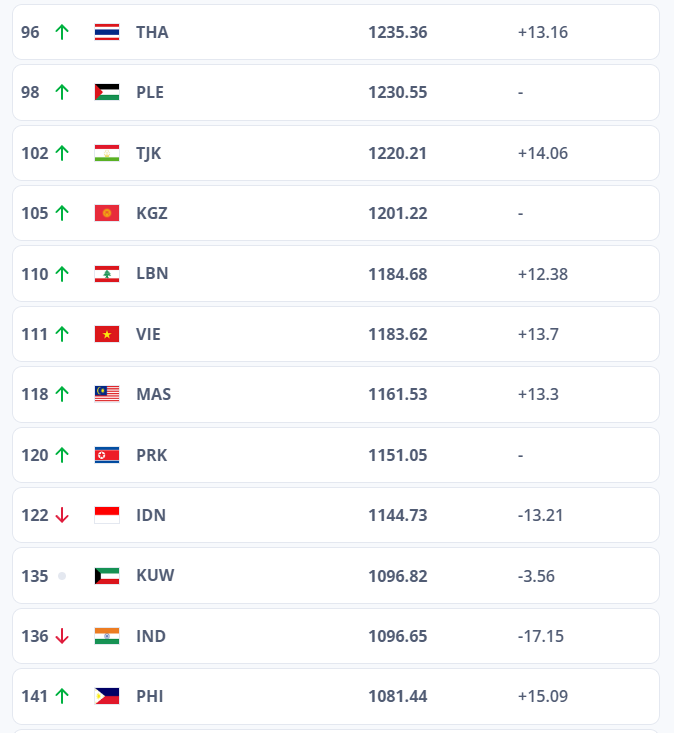Click the India flag icon
Image resolution: width=674 pixels, height=733 pixels.
107,636
